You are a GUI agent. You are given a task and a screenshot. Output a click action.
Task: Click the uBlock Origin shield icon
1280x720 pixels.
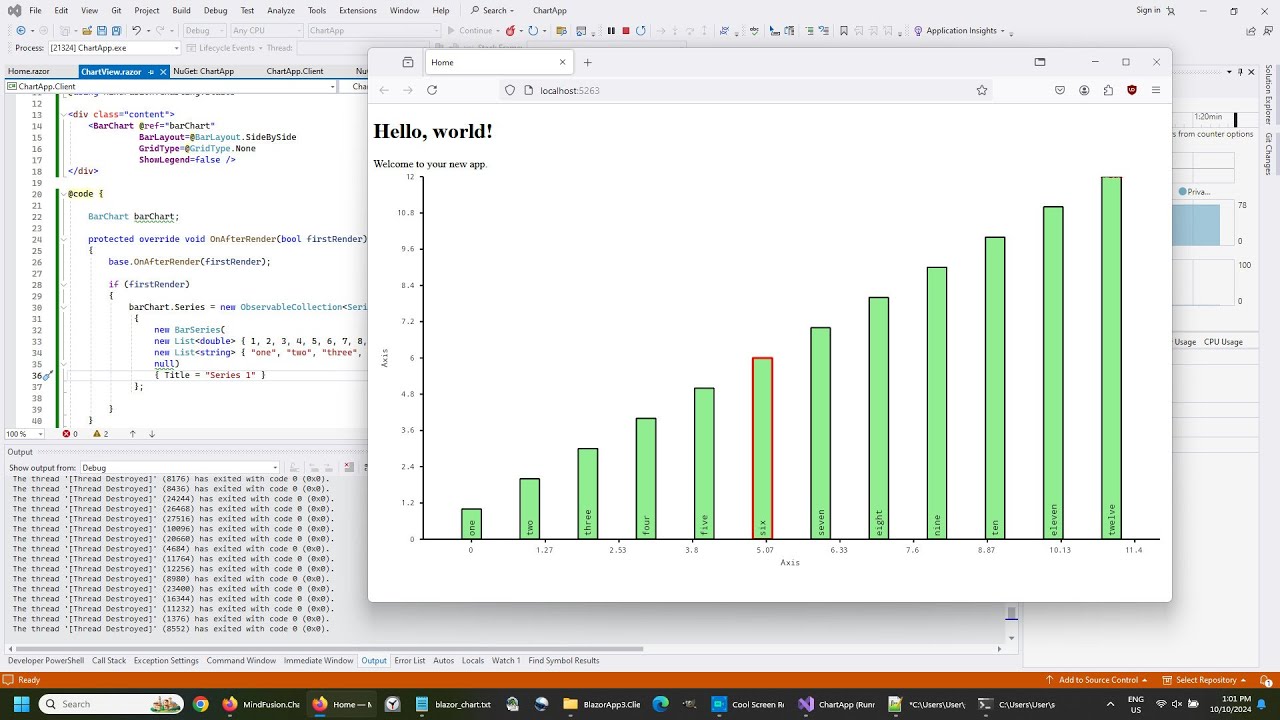click(x=1132, y=90)
